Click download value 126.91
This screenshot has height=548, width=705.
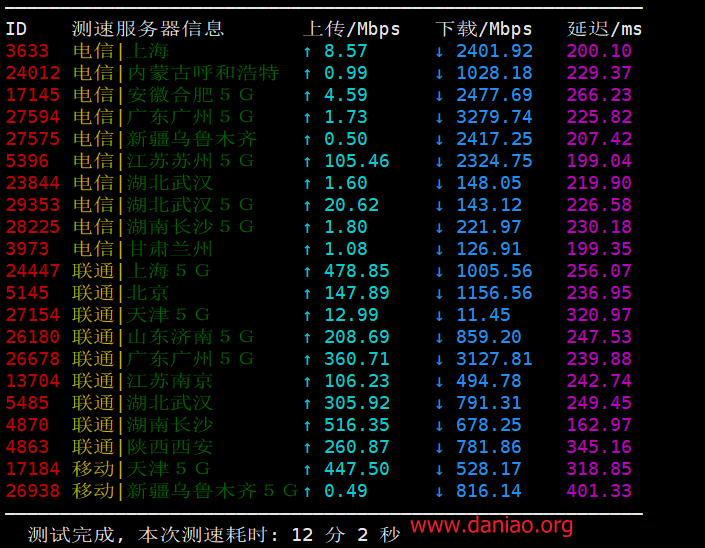(489, 249)
